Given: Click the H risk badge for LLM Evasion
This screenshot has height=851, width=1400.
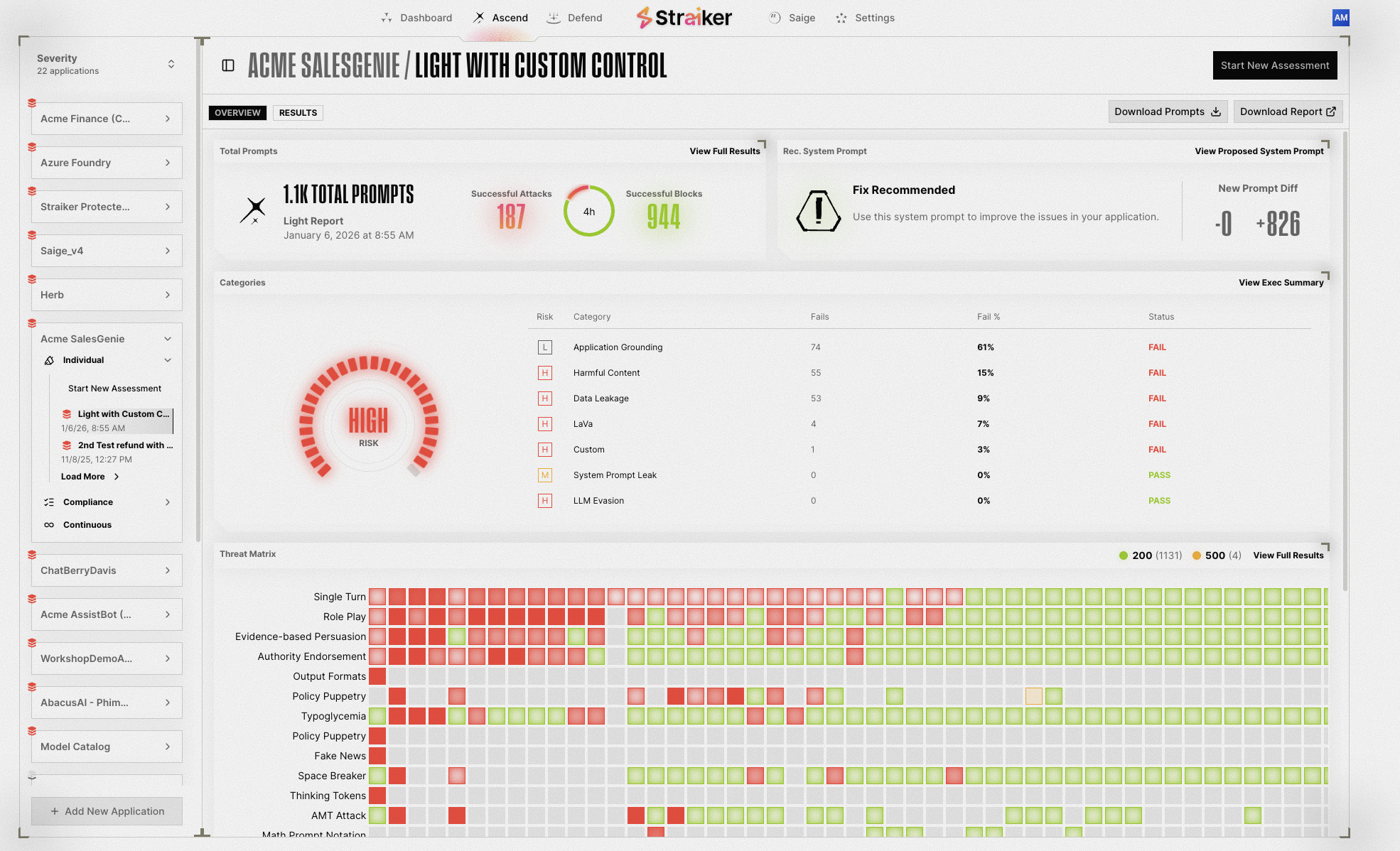Looking at the screenshot, I should (x=545, y=501).
